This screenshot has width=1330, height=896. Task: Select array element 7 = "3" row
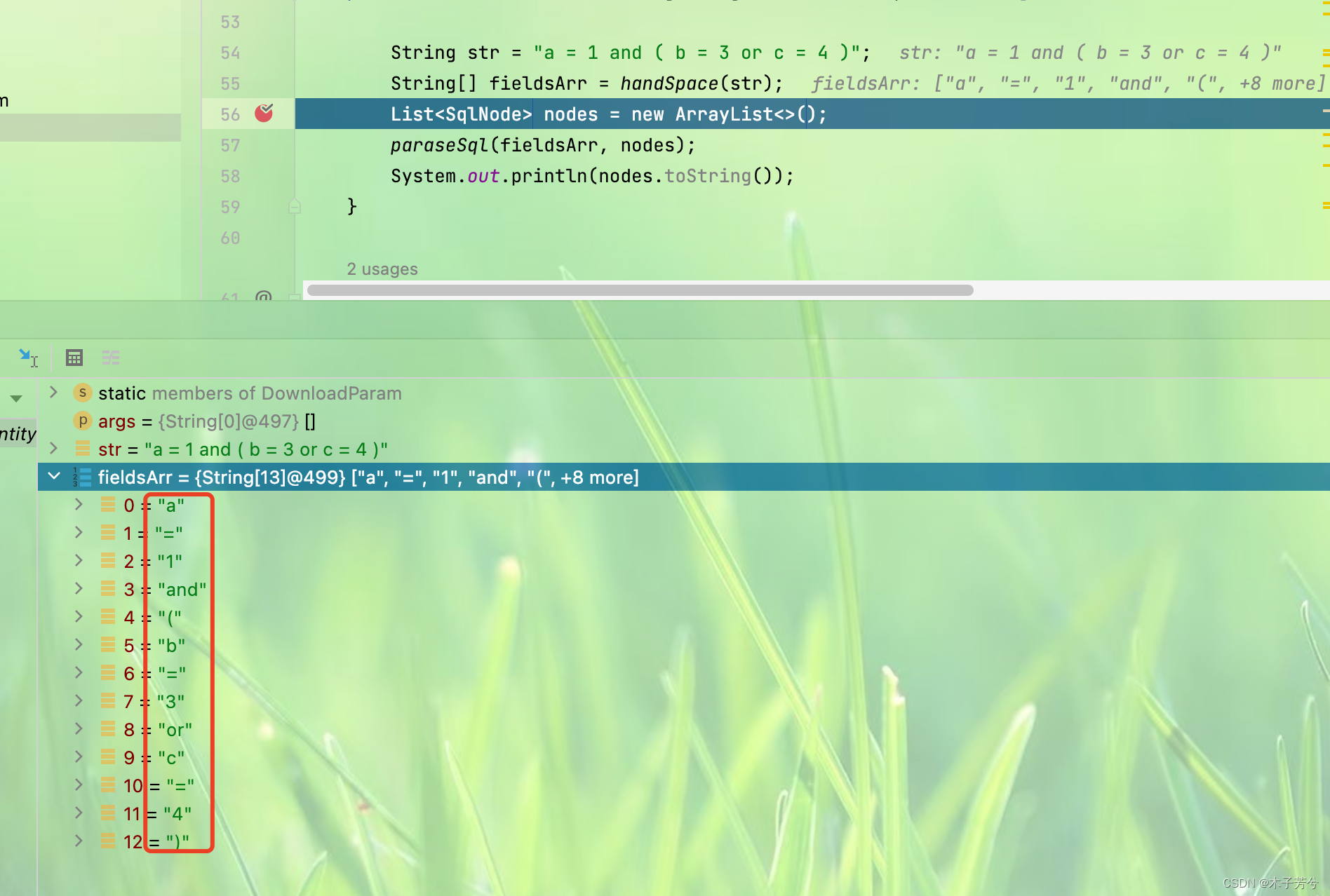(684, 702)
